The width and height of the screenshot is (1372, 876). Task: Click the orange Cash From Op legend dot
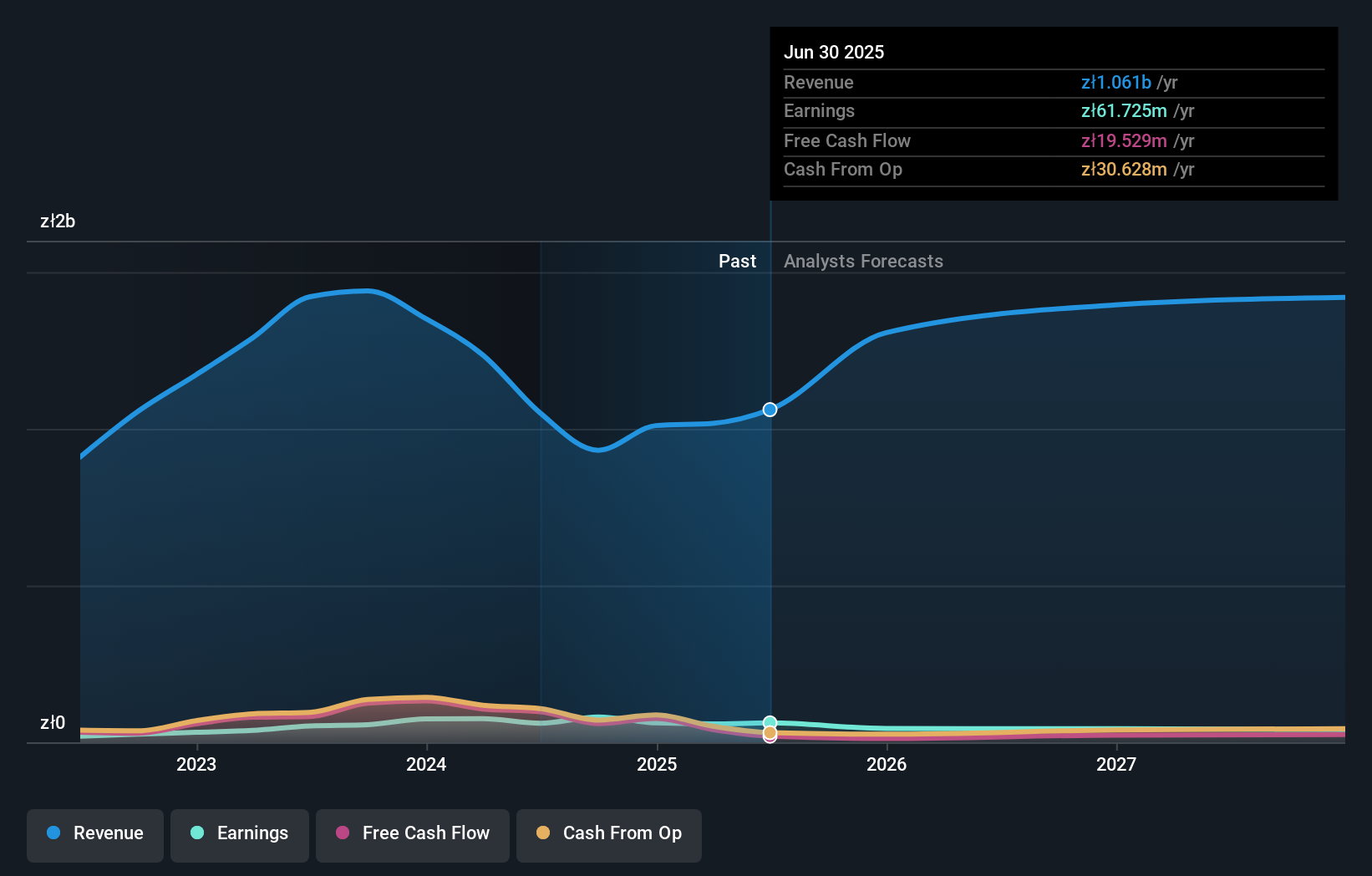(543, 833)
